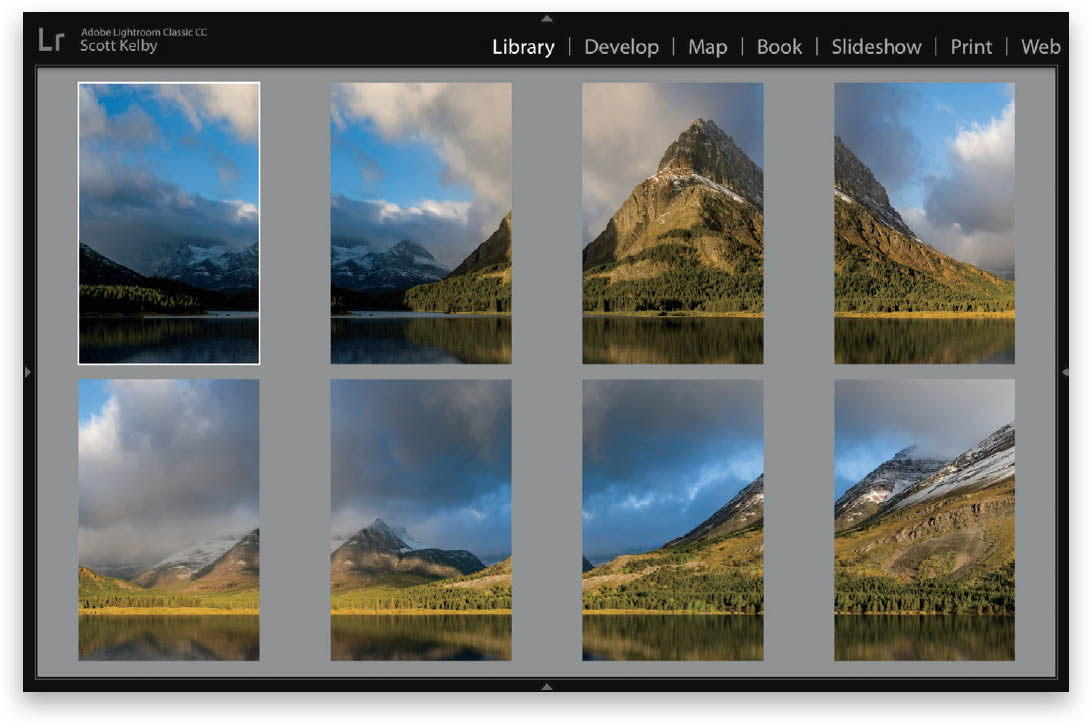This screenshot has width=1091, height=725.
Task: Go to the Book module
Action: (x=780, y=47)
